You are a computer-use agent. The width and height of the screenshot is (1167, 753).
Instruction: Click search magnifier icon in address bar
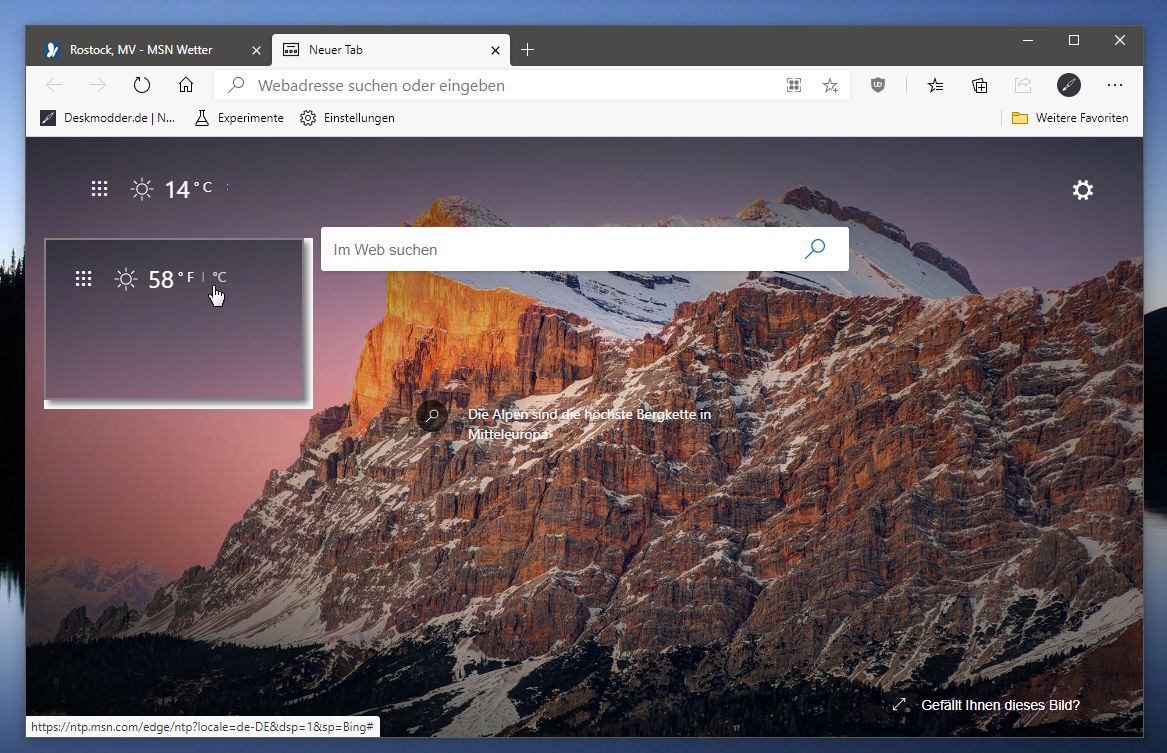(236, 85)
